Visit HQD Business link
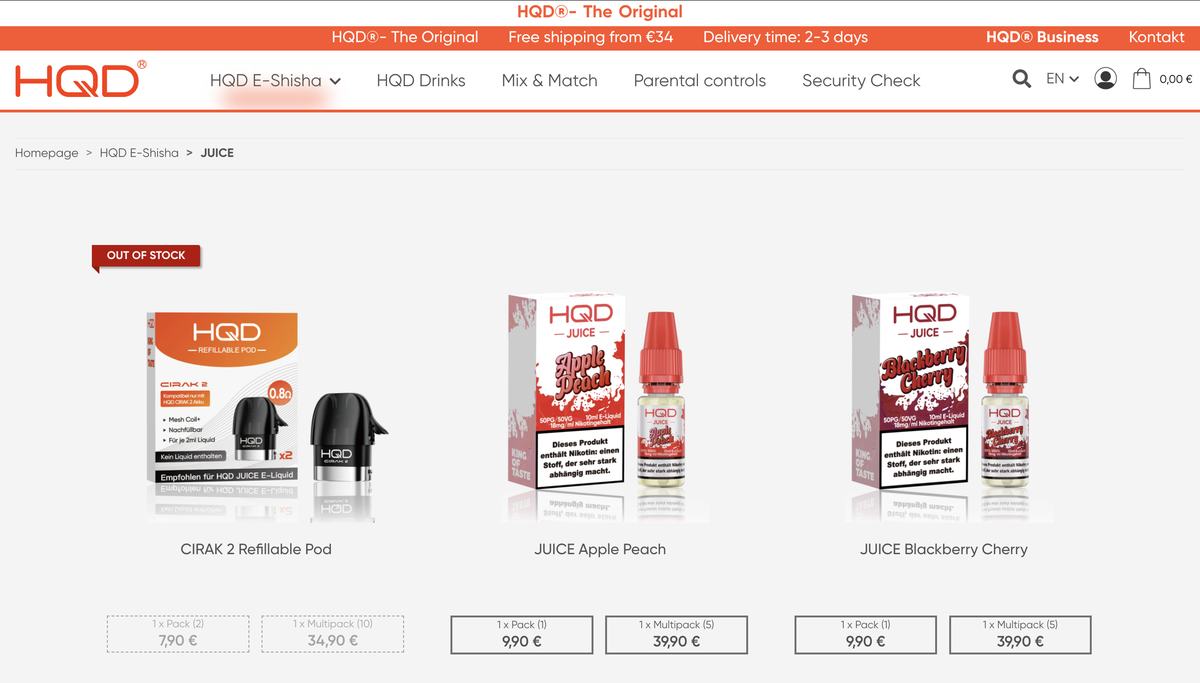 [x=1042, y=37]
